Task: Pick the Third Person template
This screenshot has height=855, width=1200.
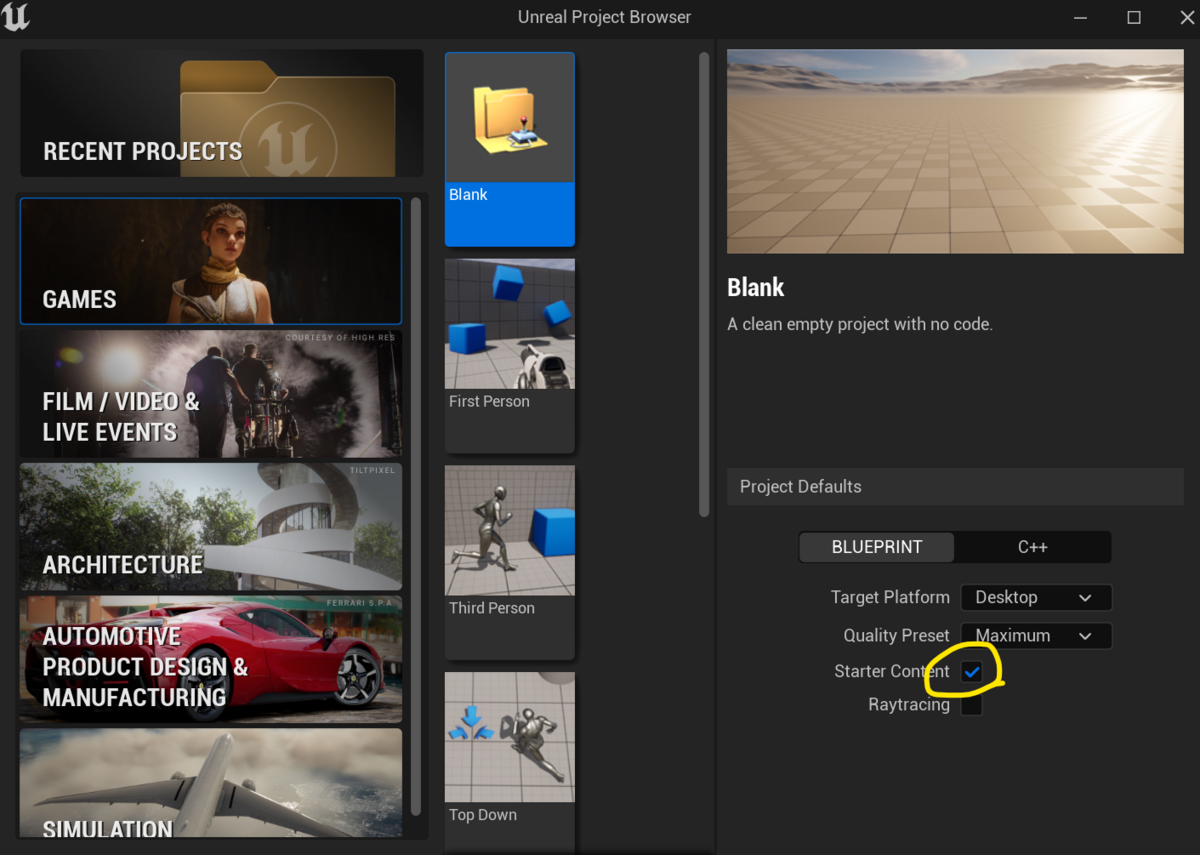Action: [510, 562]
